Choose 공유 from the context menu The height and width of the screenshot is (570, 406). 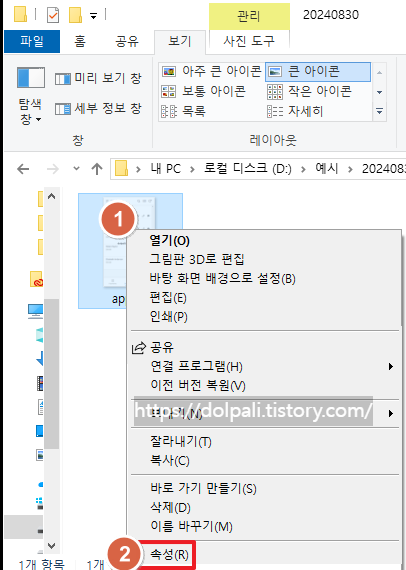point(162,348)
